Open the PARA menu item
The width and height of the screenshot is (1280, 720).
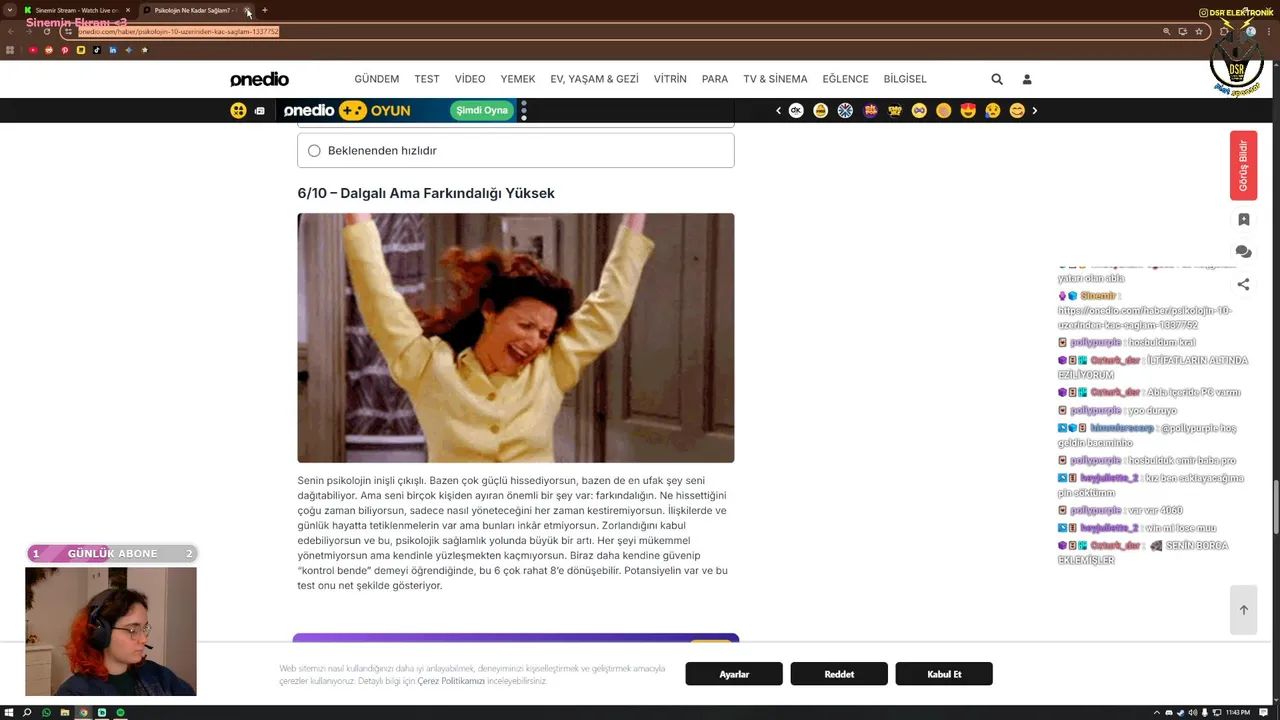tap(715, 79)
